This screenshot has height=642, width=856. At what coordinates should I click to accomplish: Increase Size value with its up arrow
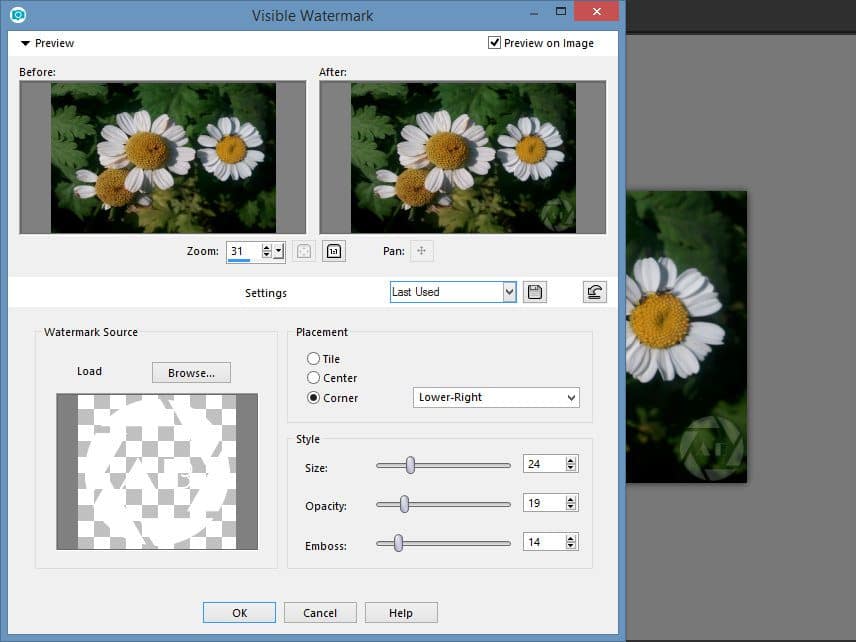[571, 459]
